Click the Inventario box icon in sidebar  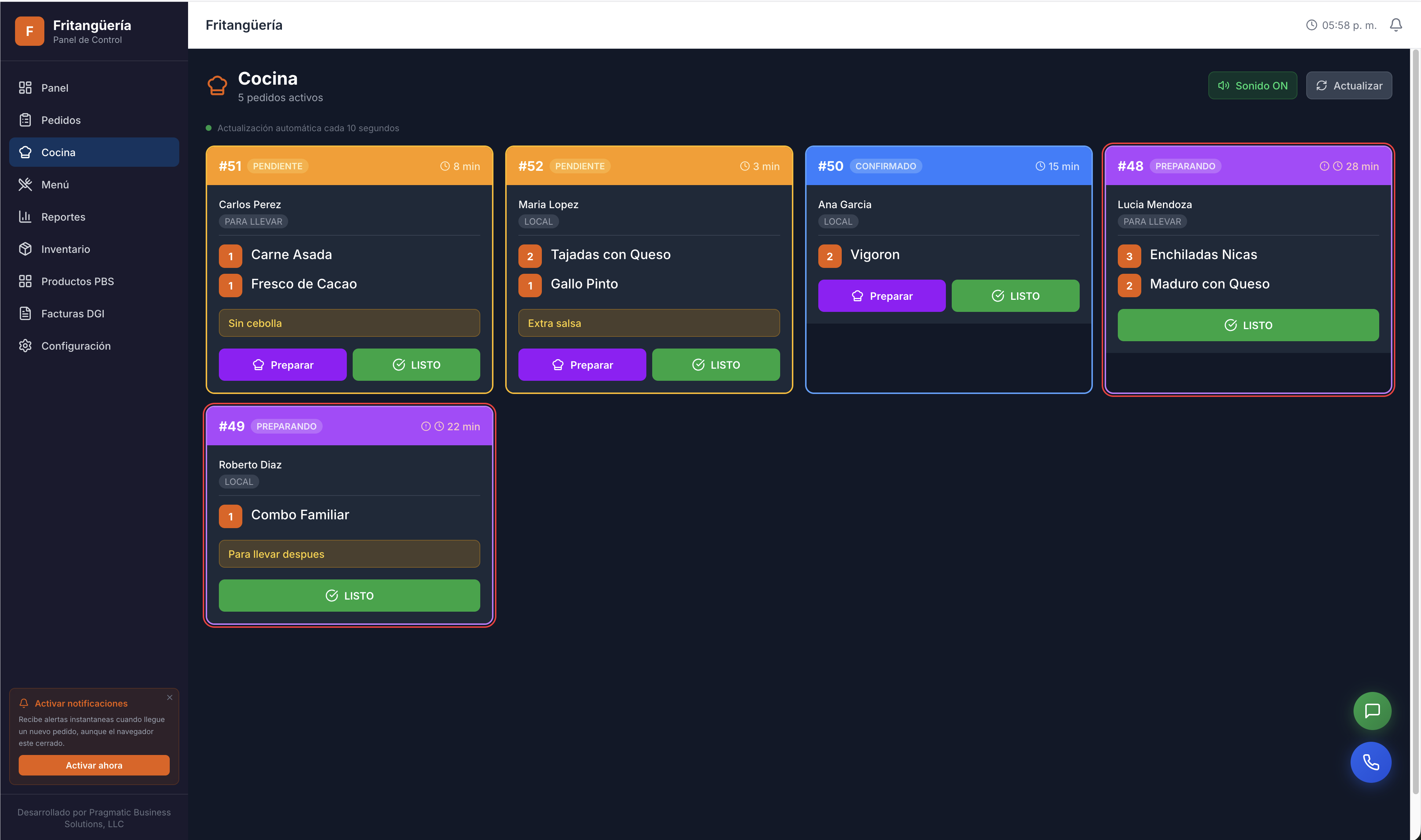pos(25,249)
